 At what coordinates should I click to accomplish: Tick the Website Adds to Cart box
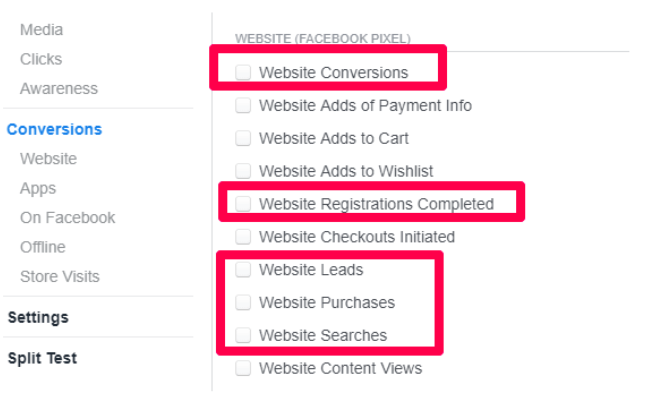click(x=243, y=138)
